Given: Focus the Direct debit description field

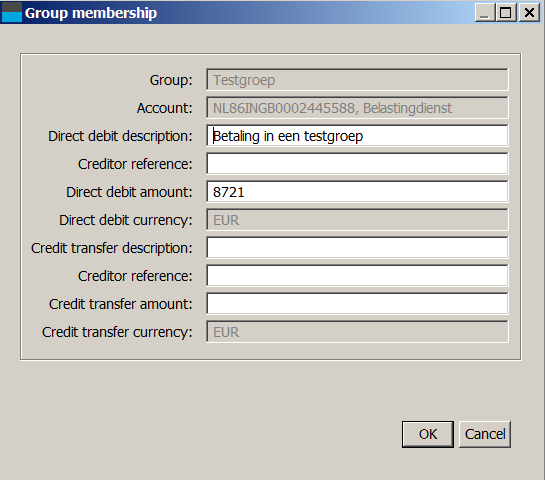Looking at the screenshot, I should pyautogui.click(x=357, y=136).
